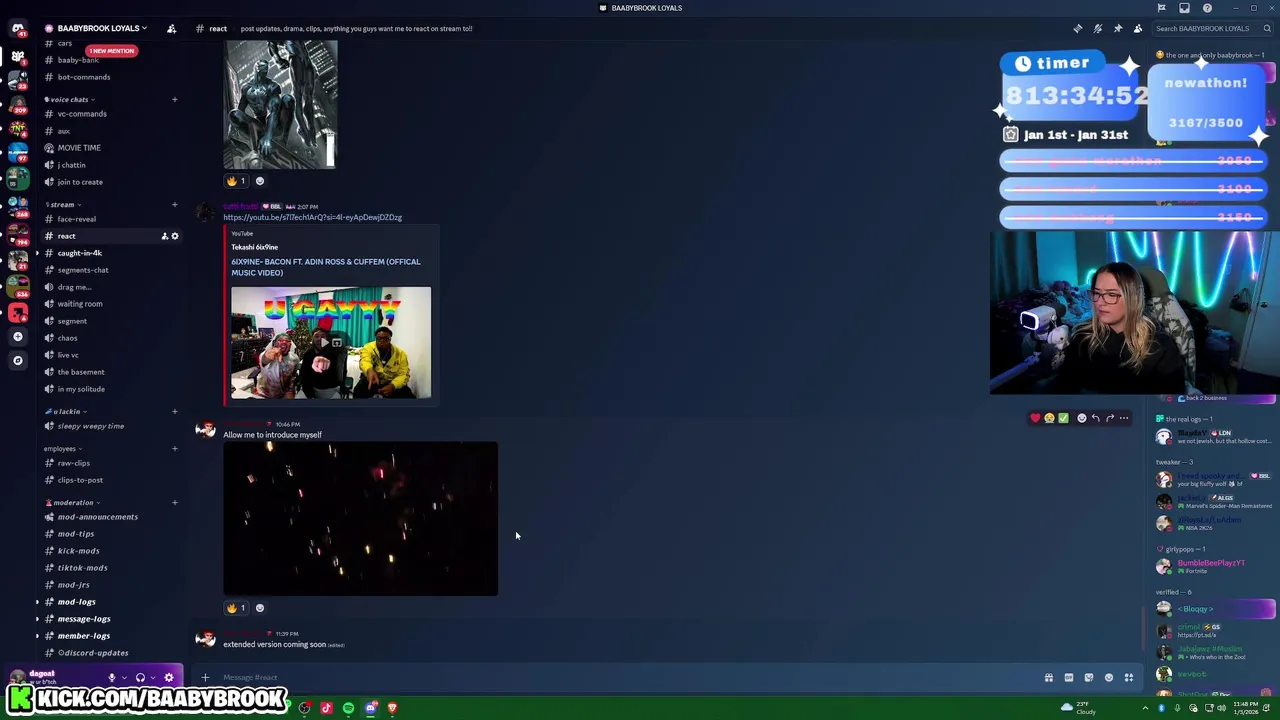Expand mod-logs channel threads
The width and height of the screenshot is (1280, 720).
(x=37, y=602)
